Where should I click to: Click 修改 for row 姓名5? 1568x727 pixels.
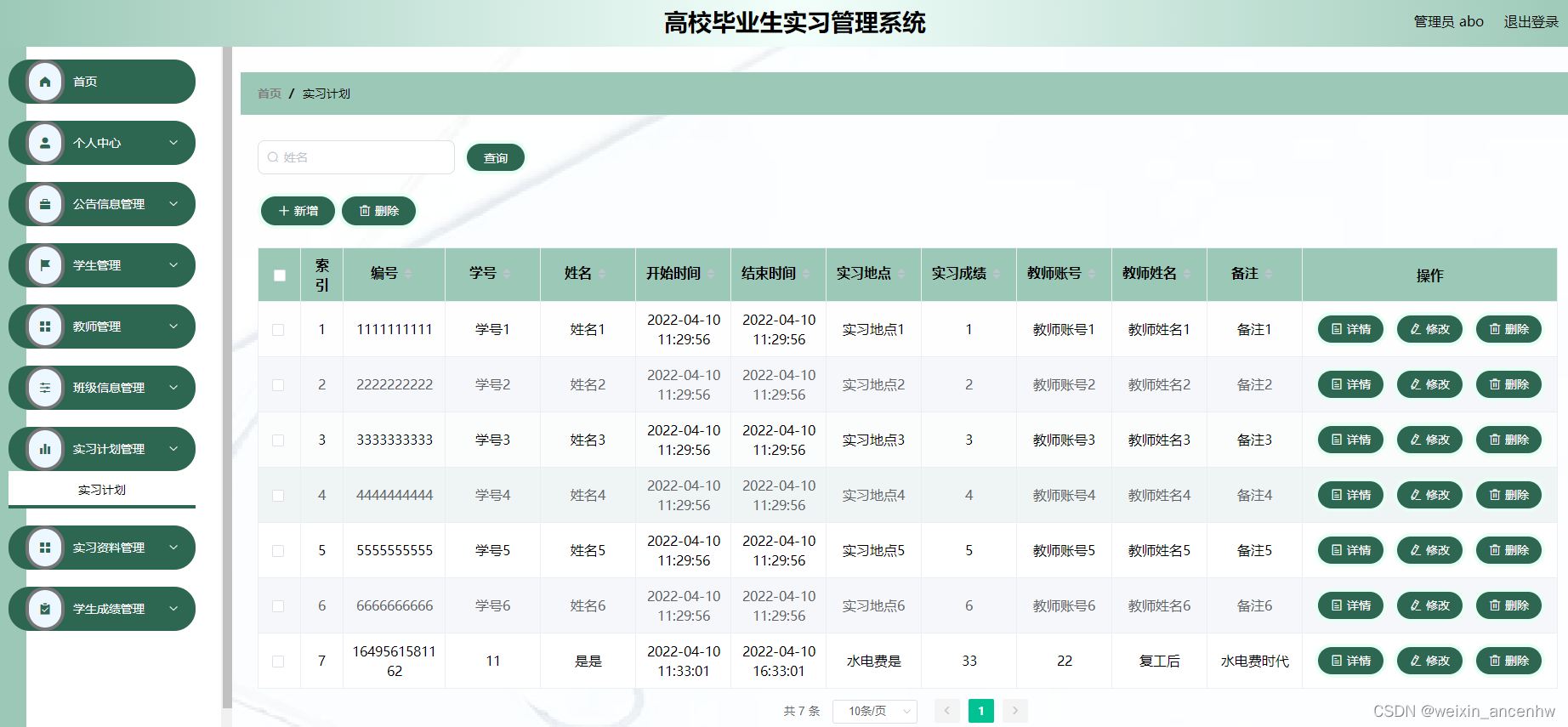pos(1429,550)
